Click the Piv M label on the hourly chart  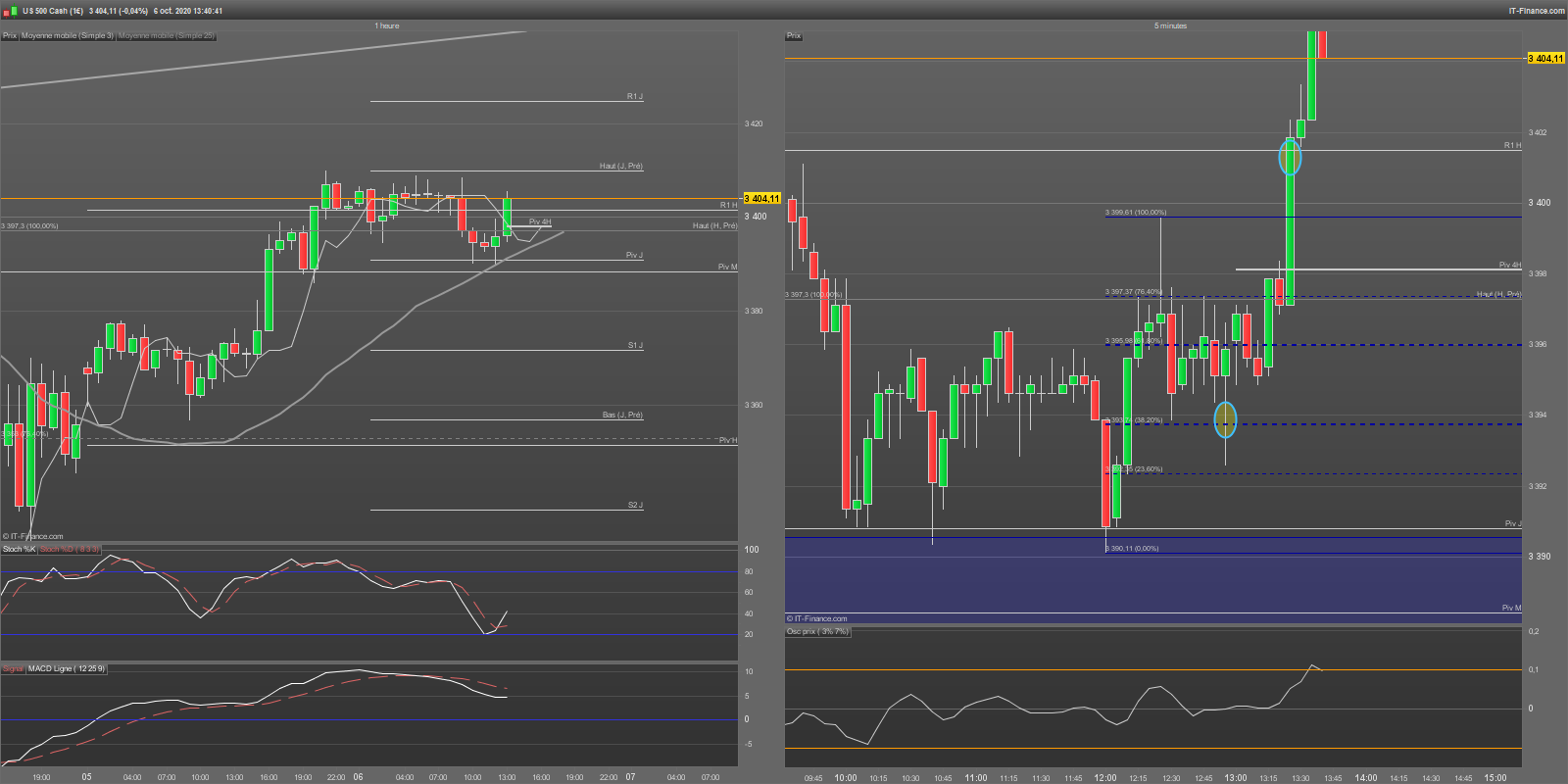coord(727,267)
